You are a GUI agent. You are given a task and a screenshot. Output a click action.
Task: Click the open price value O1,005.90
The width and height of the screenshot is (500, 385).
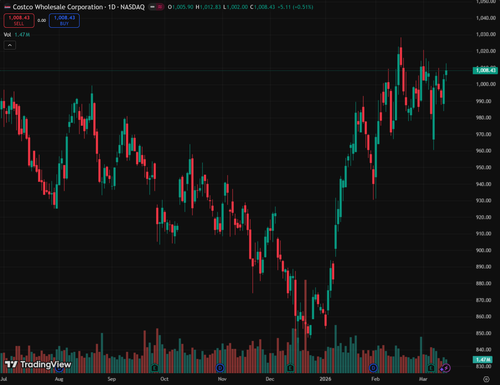(x=180, y=7)
